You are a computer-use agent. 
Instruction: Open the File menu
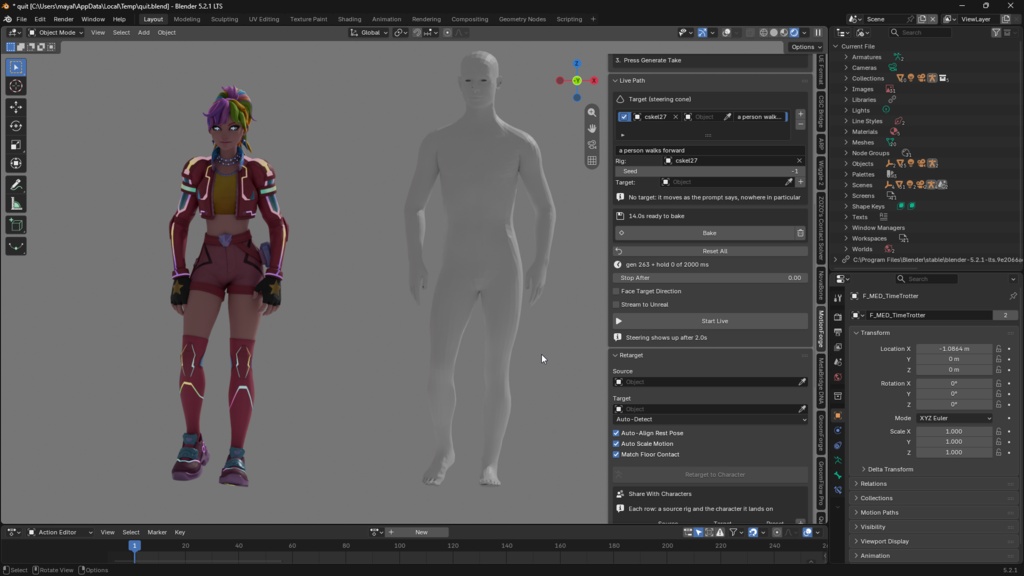pyautogui.click(x=22, y=19)
